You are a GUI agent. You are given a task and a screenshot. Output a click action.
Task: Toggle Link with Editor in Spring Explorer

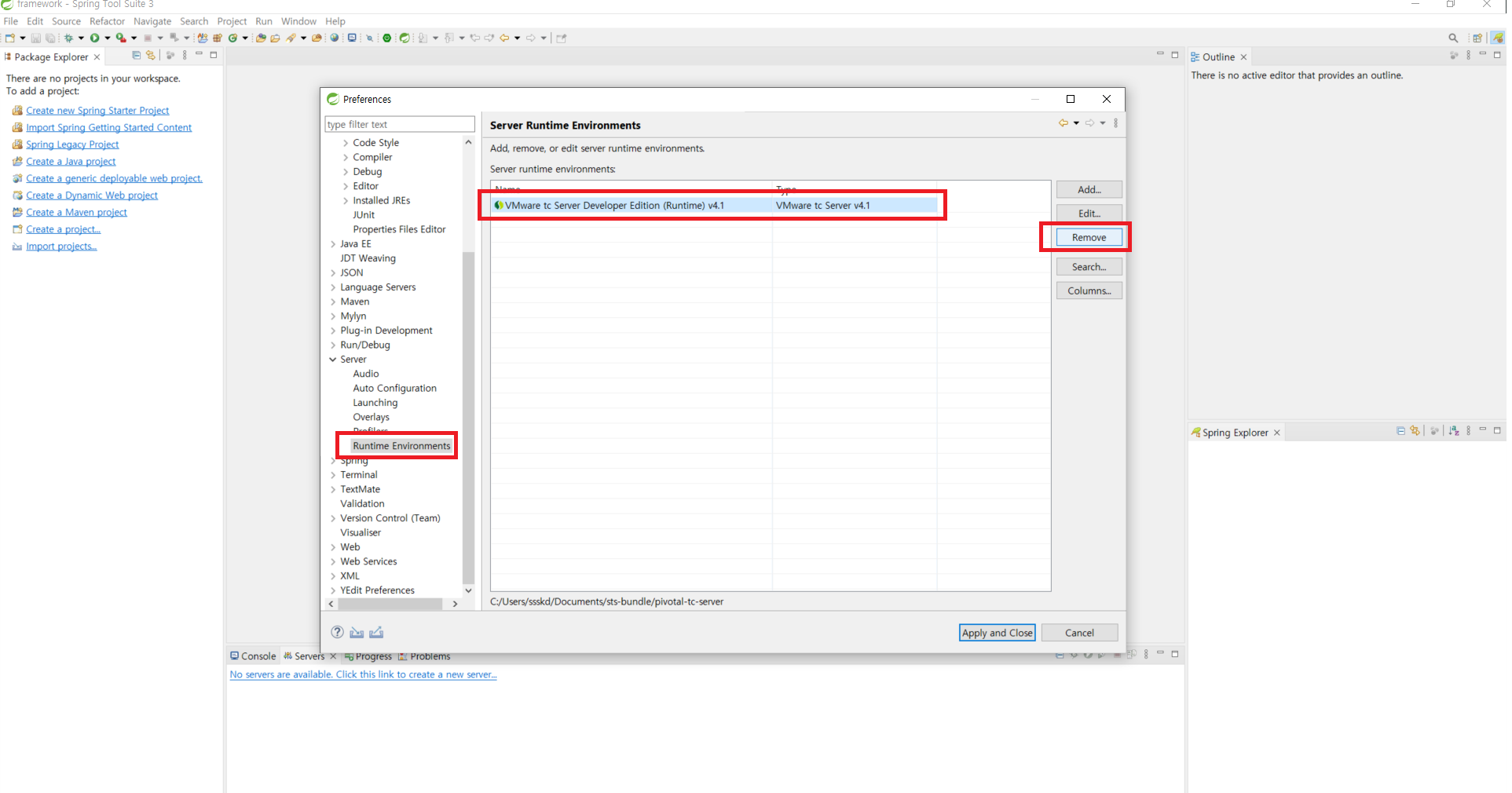click(x=1415, y=431)
